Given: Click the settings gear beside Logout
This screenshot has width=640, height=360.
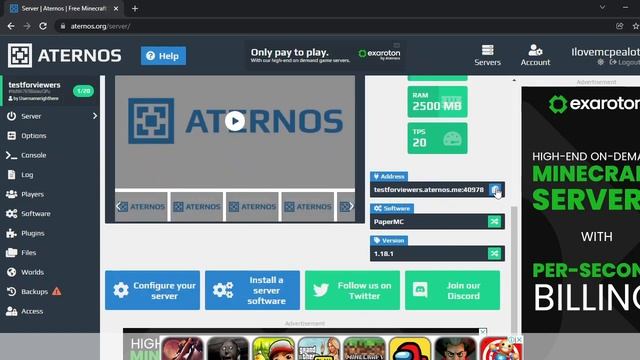Looking at the screenshot, I should coord(600,62).
